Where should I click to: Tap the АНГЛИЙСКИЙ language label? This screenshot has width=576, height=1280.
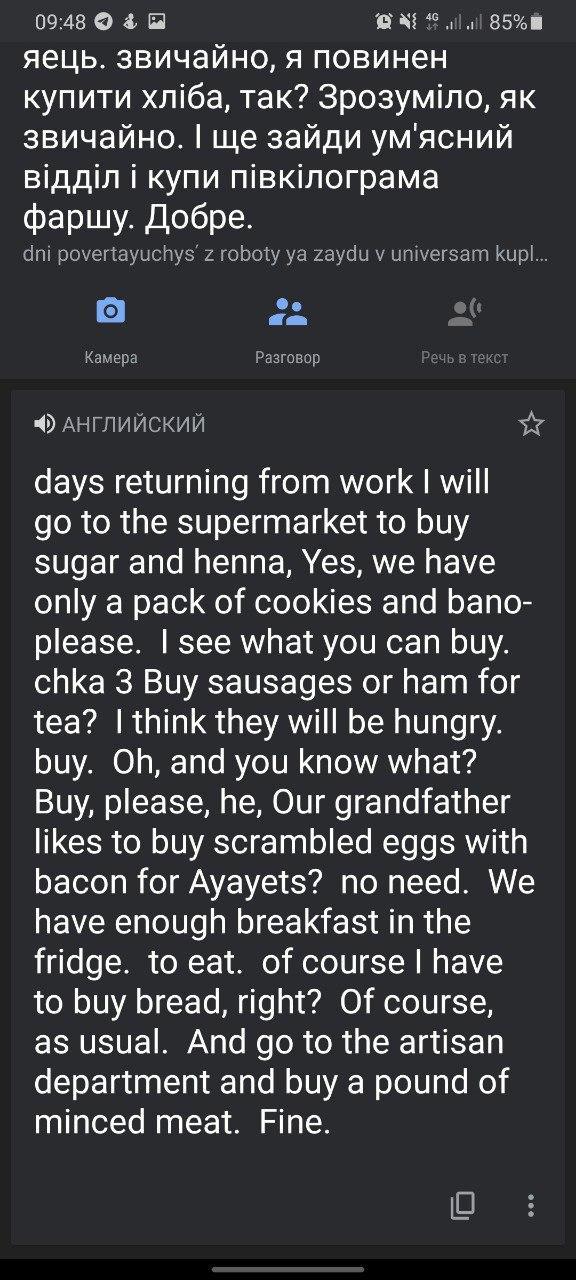click(134, 425)
